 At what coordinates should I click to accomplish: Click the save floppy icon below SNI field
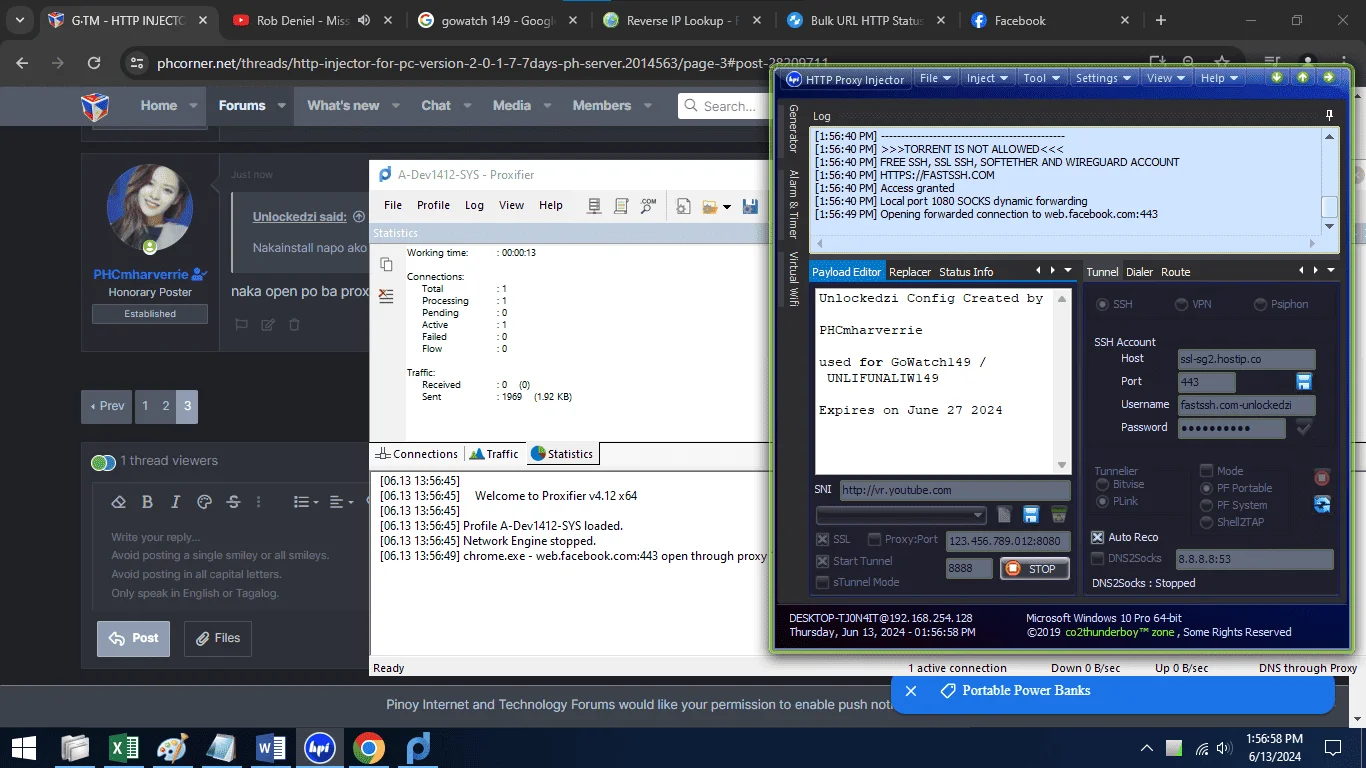click(1031, 514)
